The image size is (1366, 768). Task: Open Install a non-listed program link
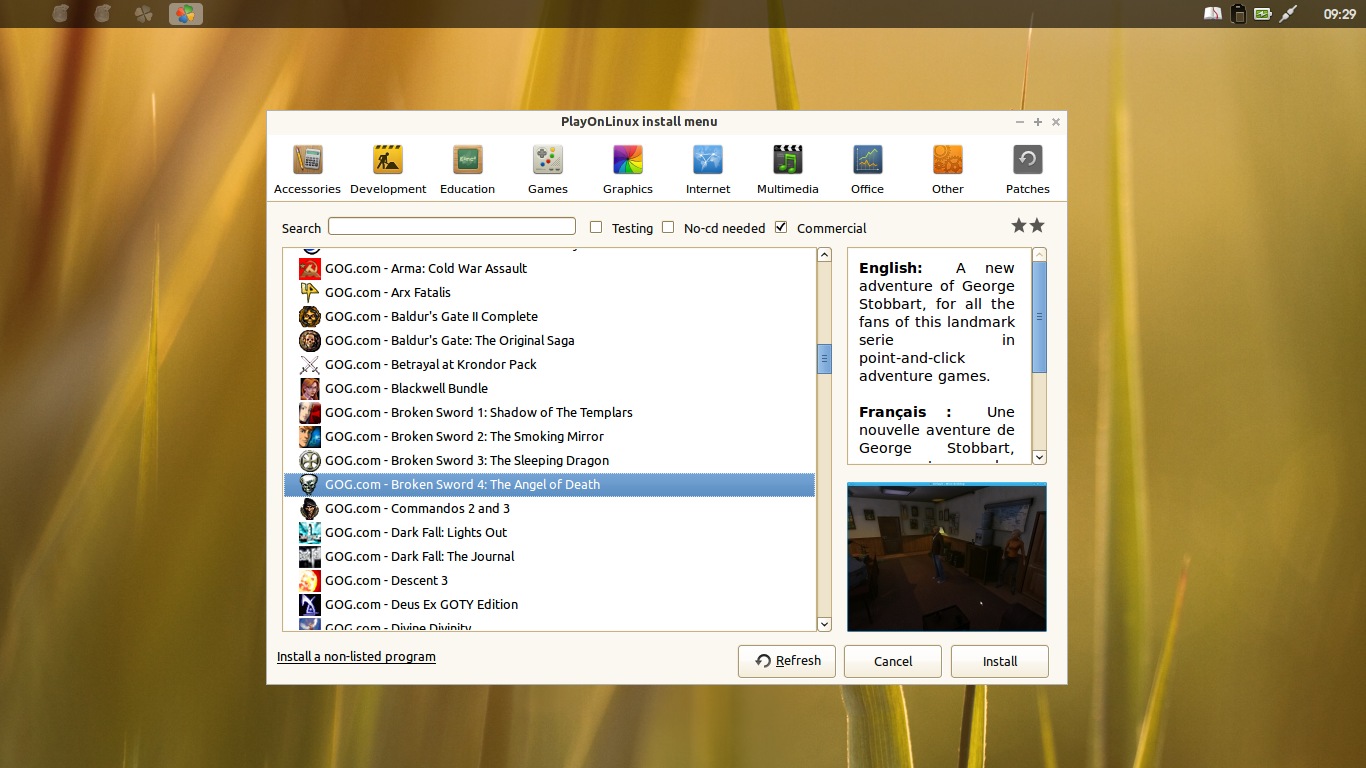356,657
